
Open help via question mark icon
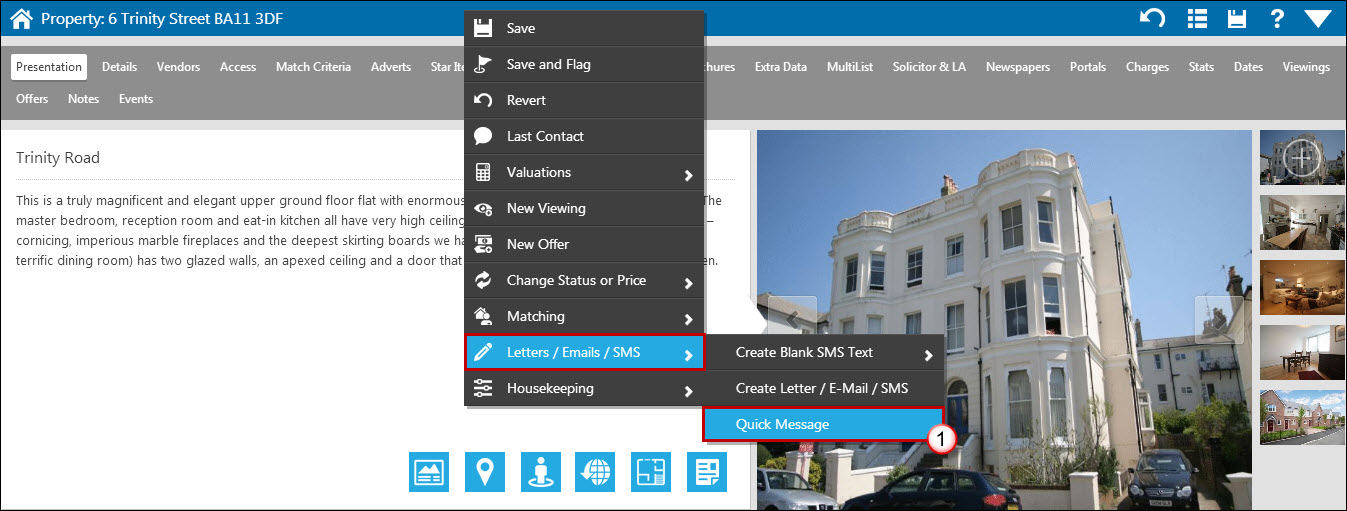tap(1277, 18)
